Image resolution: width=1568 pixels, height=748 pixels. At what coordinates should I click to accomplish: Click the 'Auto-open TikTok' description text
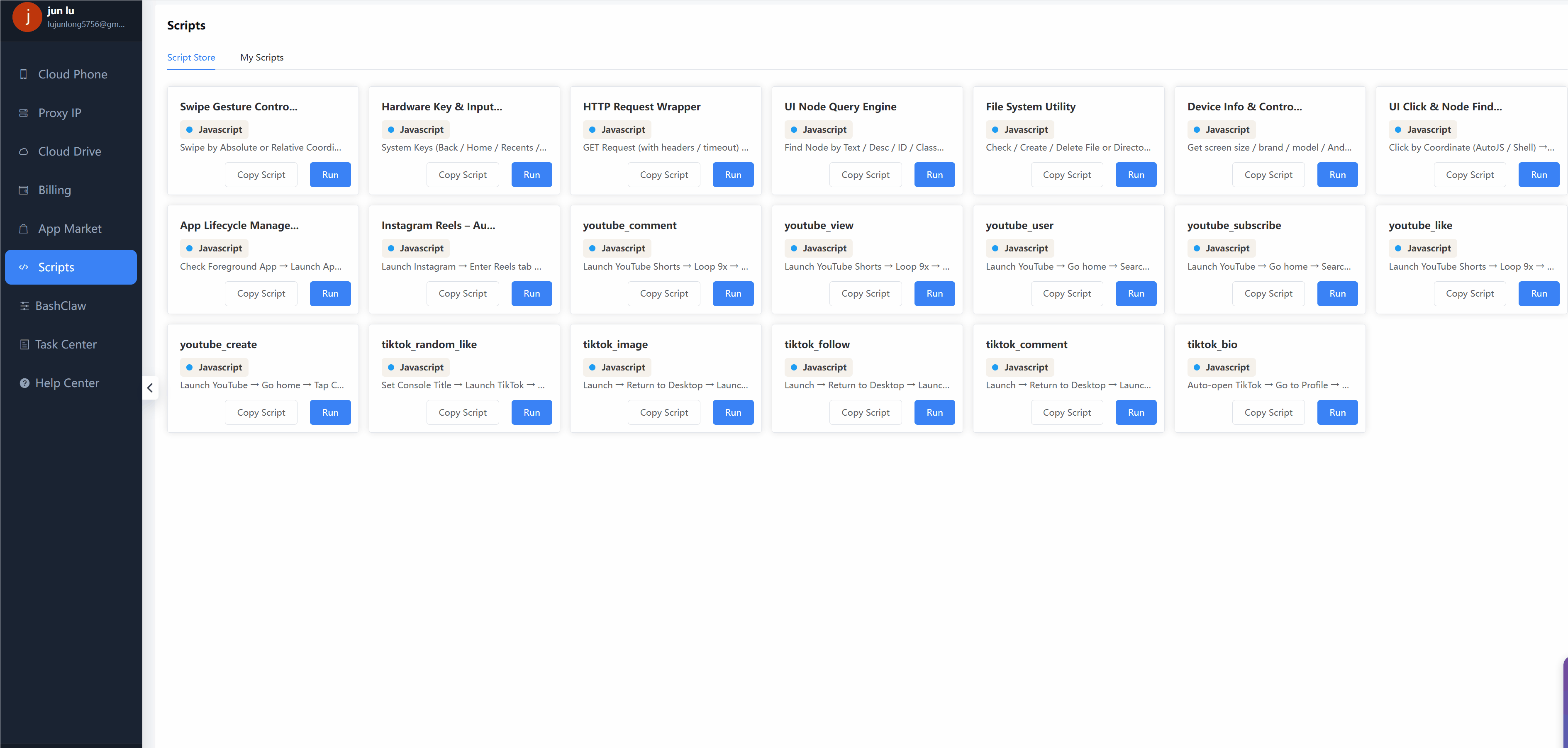tap(1268, 385)
